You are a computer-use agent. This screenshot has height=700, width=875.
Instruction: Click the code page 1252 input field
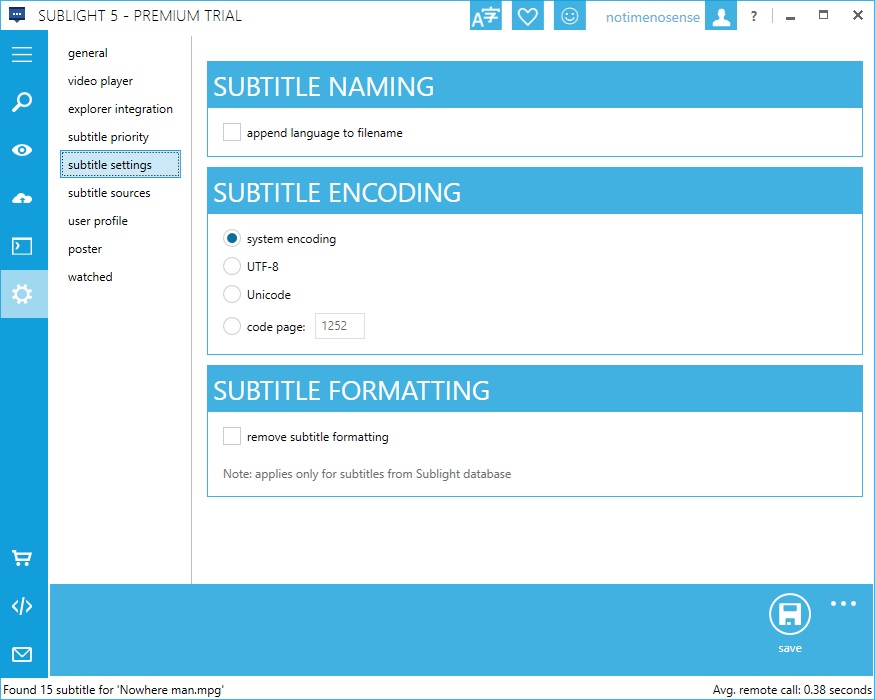pyautogui.click(x=340, y=326)
